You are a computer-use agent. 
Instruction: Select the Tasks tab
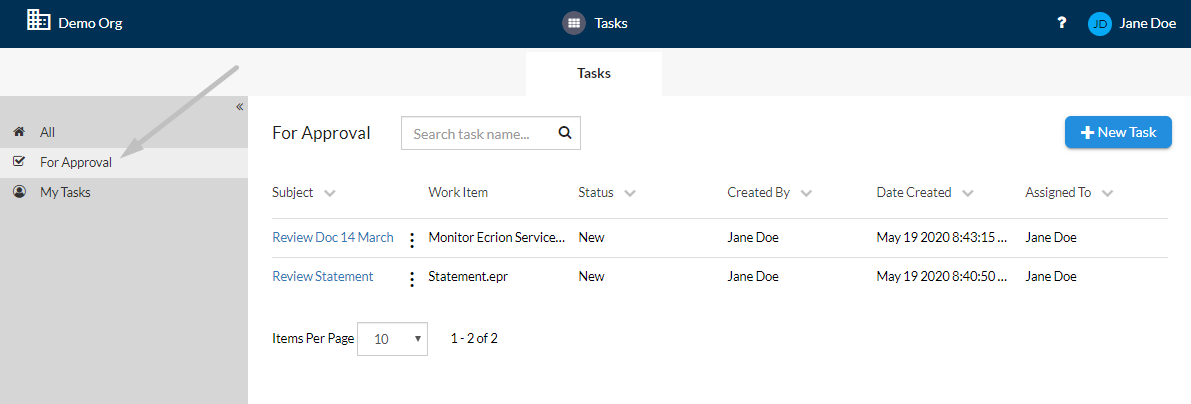594,74
